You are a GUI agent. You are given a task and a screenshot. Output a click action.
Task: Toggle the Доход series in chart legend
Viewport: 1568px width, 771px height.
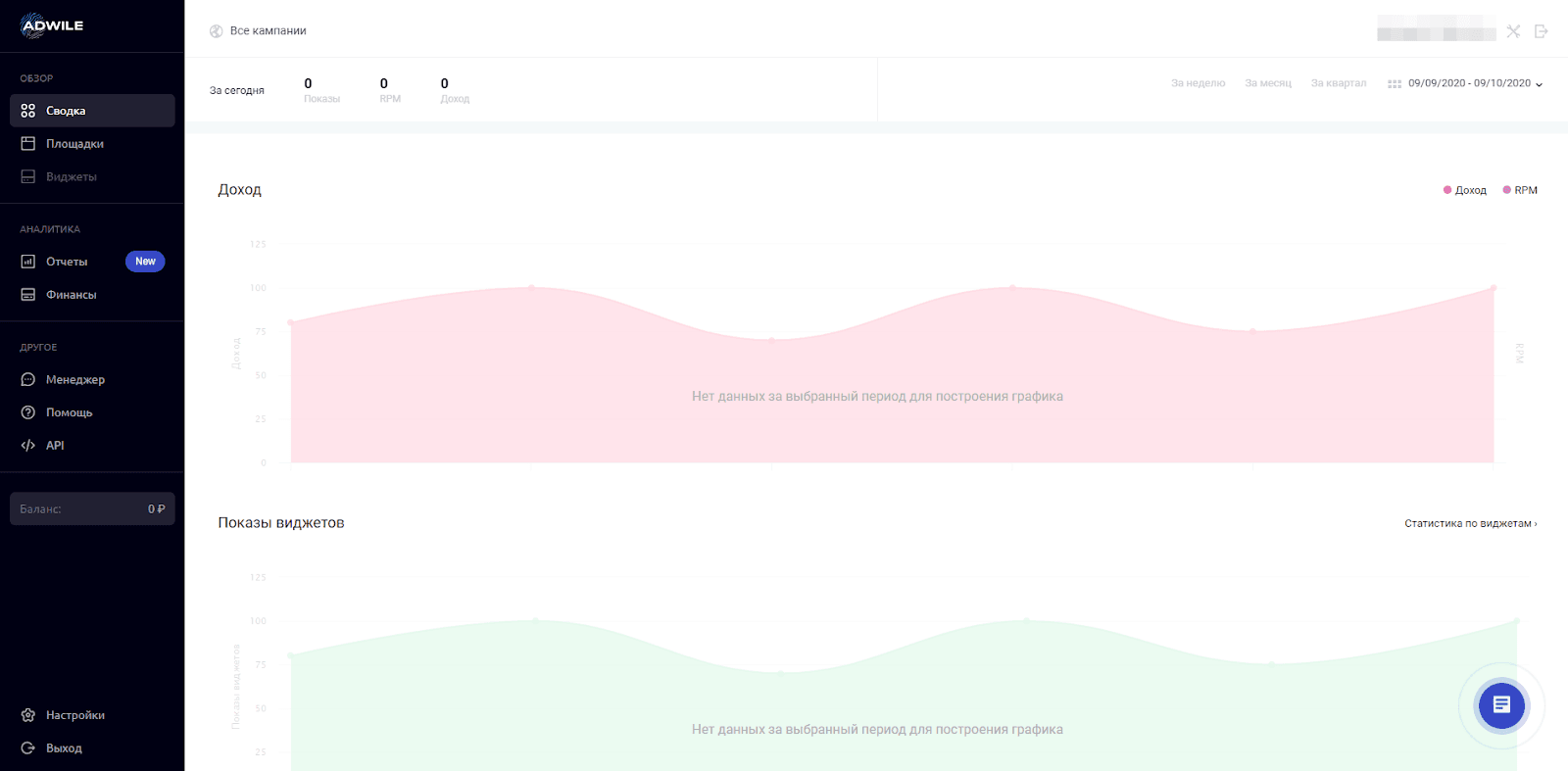tap(1465, 190)
